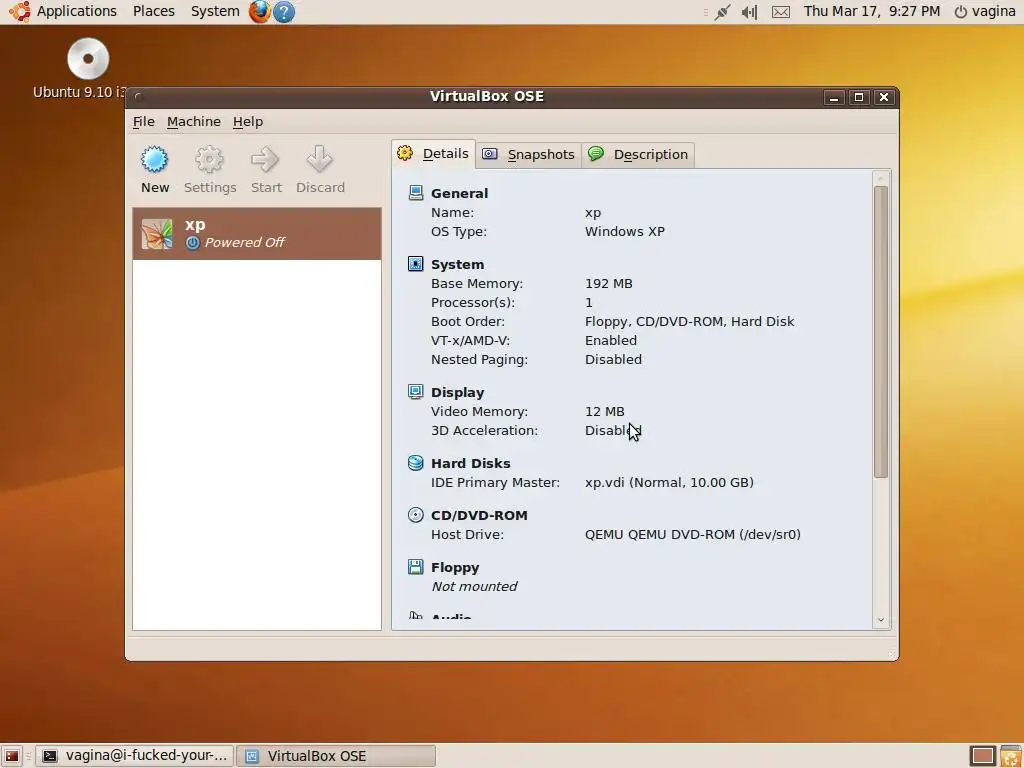Click the Nested Paging 'Disabled' value
The height and width of the screenshot is (768, 1024).
click(x=613, y=359)
